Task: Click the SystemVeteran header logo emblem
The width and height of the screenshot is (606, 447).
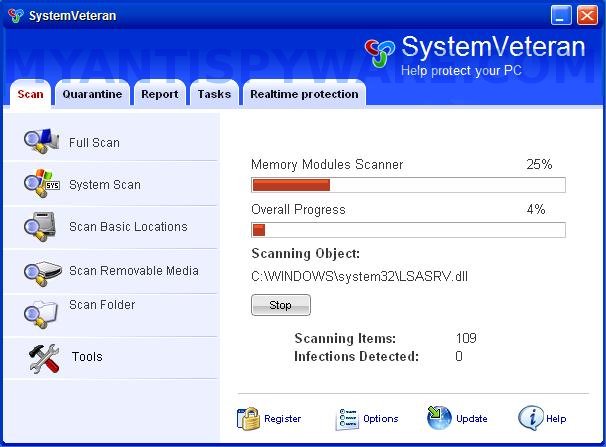Action: tap(380, 53)
